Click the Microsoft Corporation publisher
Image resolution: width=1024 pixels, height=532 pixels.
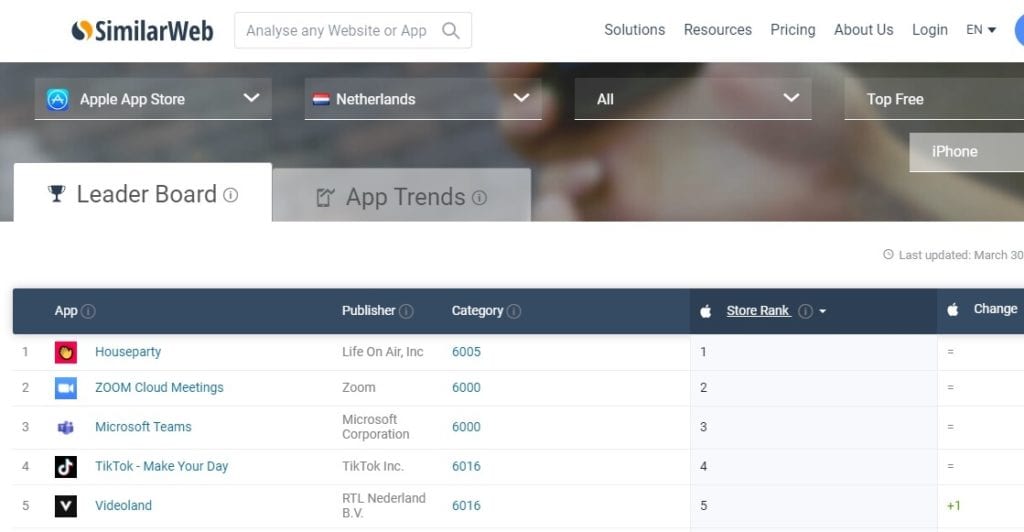pos(376,427)
